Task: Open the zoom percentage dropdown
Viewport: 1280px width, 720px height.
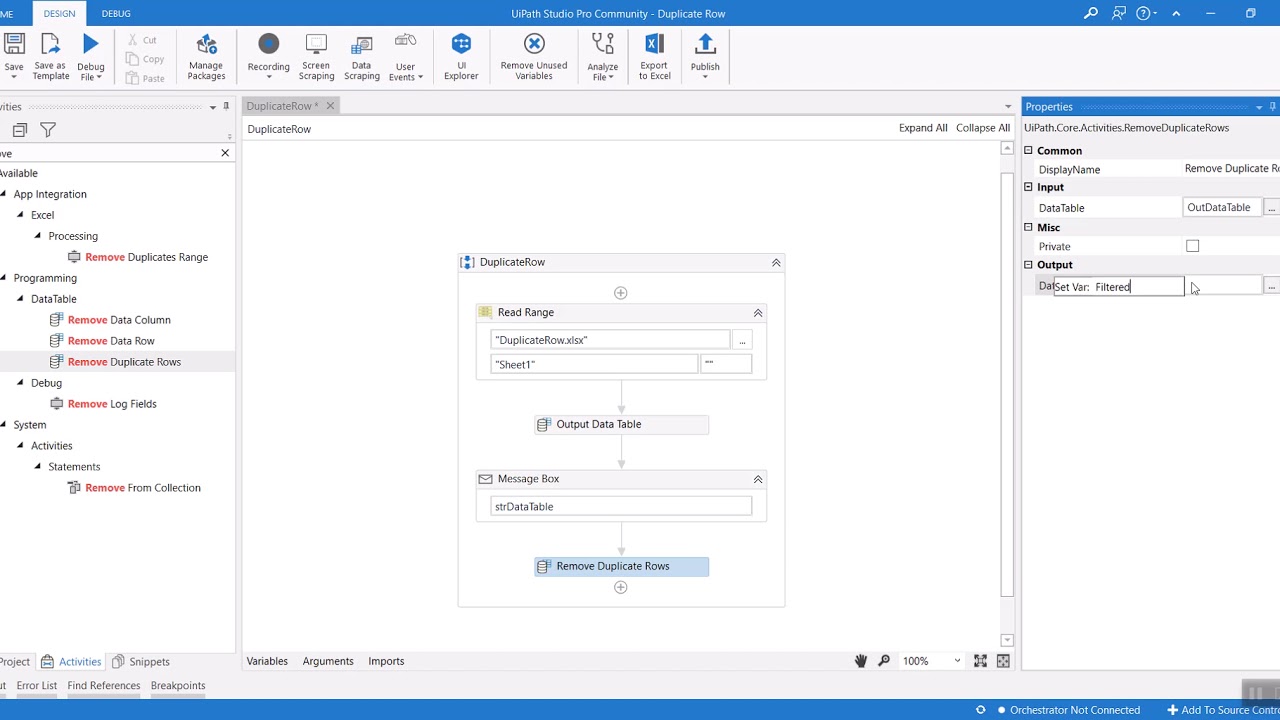Action: pyautogui.click(x=957, y=661)
